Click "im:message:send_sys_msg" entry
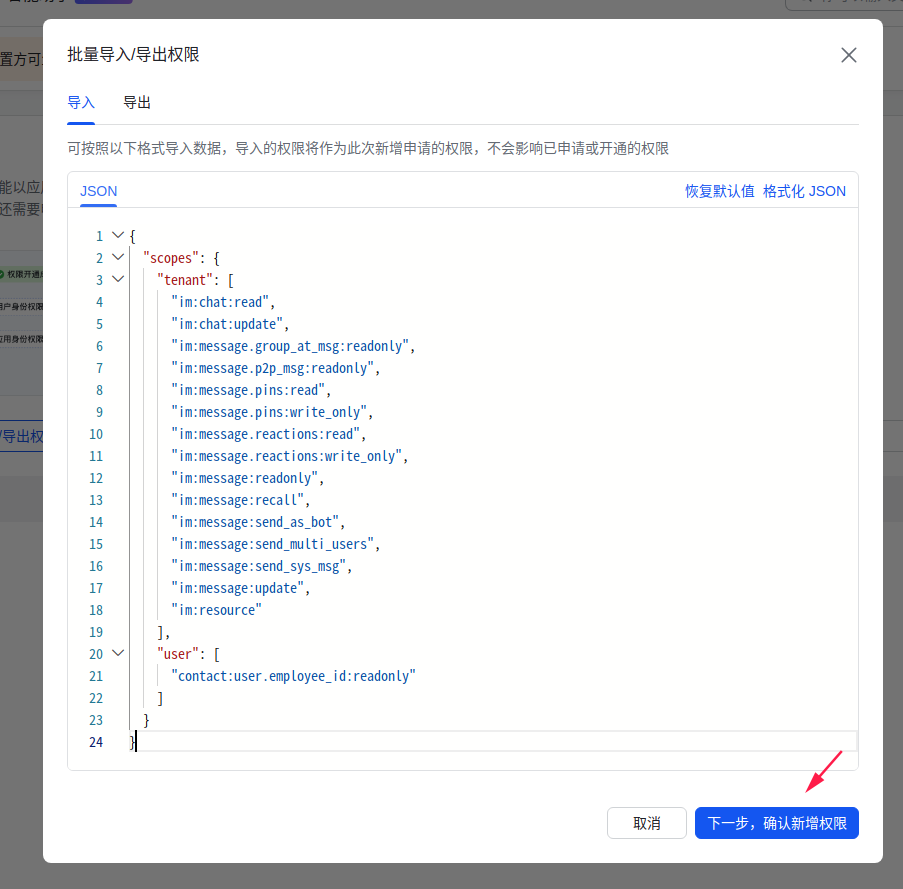Image resolution: width=903 pixels, height=889 pixels. pyautogui.click(x=259, y=566)
